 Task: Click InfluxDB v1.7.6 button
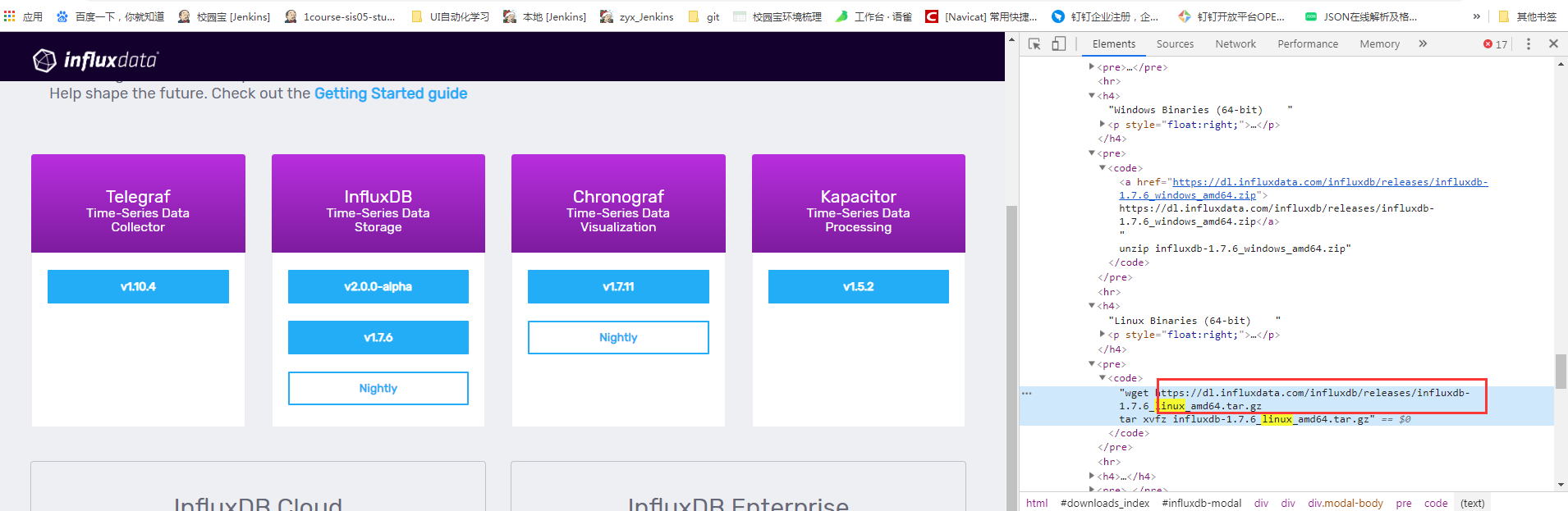(378, 337)
